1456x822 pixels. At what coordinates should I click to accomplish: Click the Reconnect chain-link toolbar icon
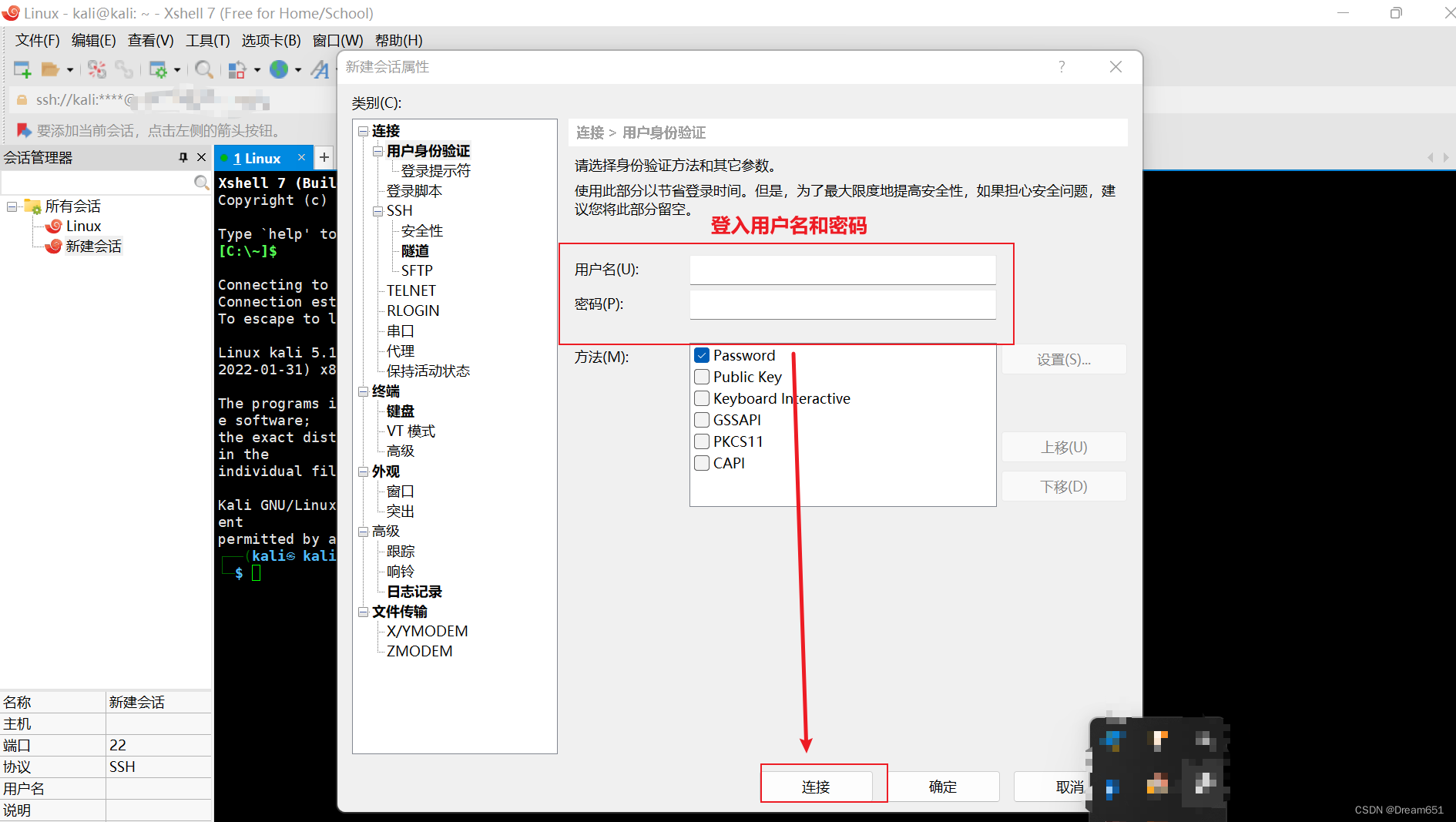click(123, 69)
